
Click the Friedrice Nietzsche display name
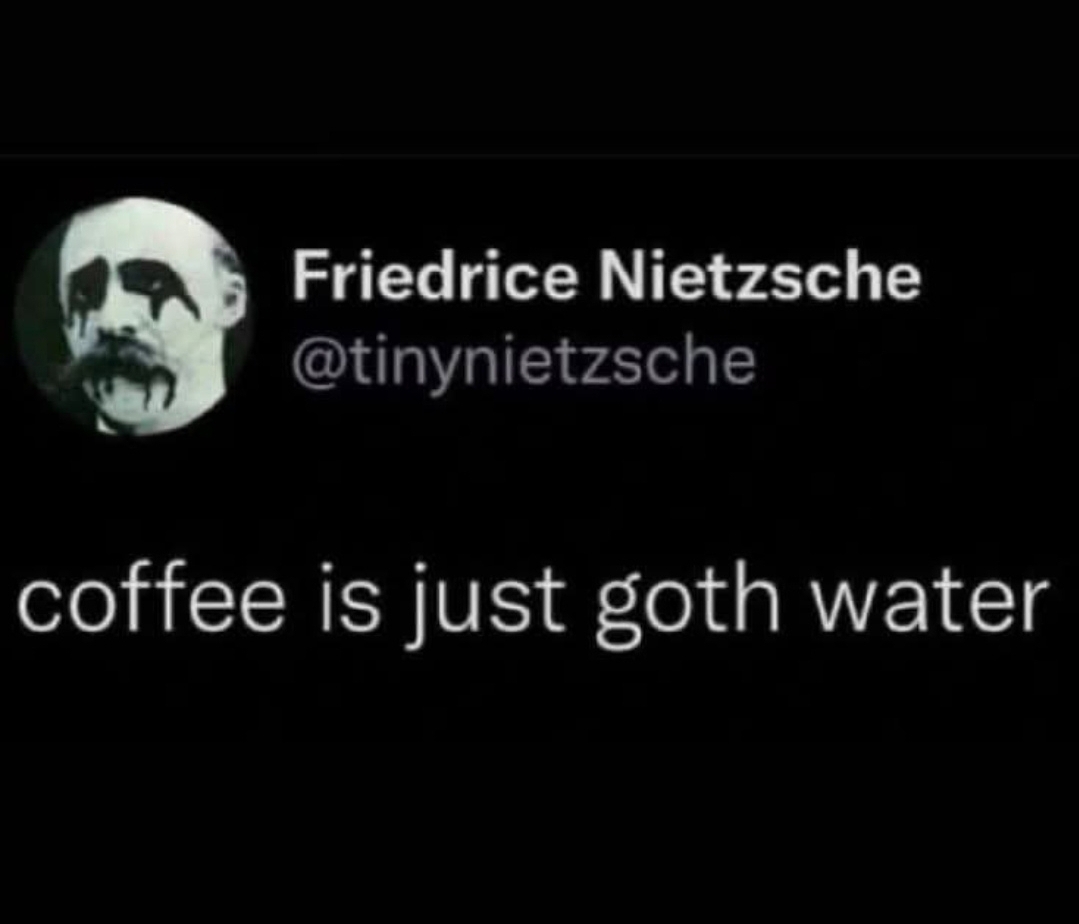606,275
